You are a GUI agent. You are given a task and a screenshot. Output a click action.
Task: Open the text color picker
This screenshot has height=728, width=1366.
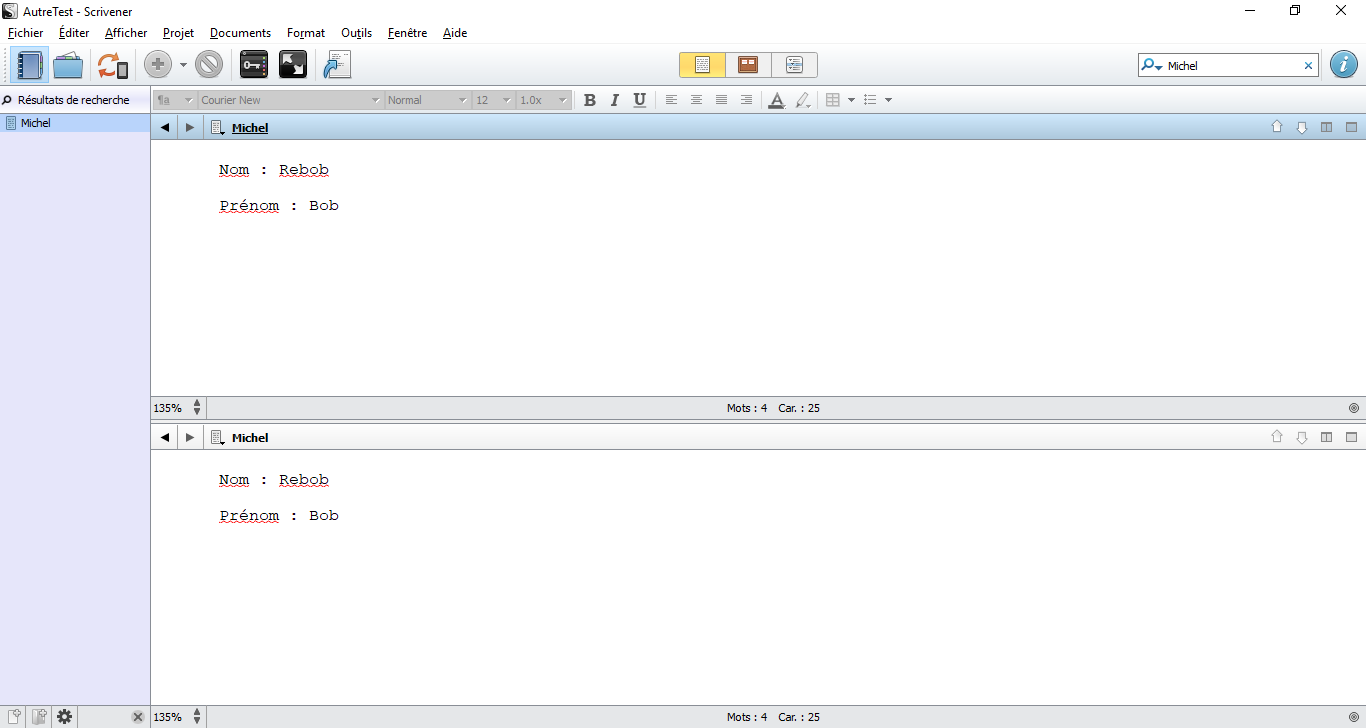click(x=776, y=100)
